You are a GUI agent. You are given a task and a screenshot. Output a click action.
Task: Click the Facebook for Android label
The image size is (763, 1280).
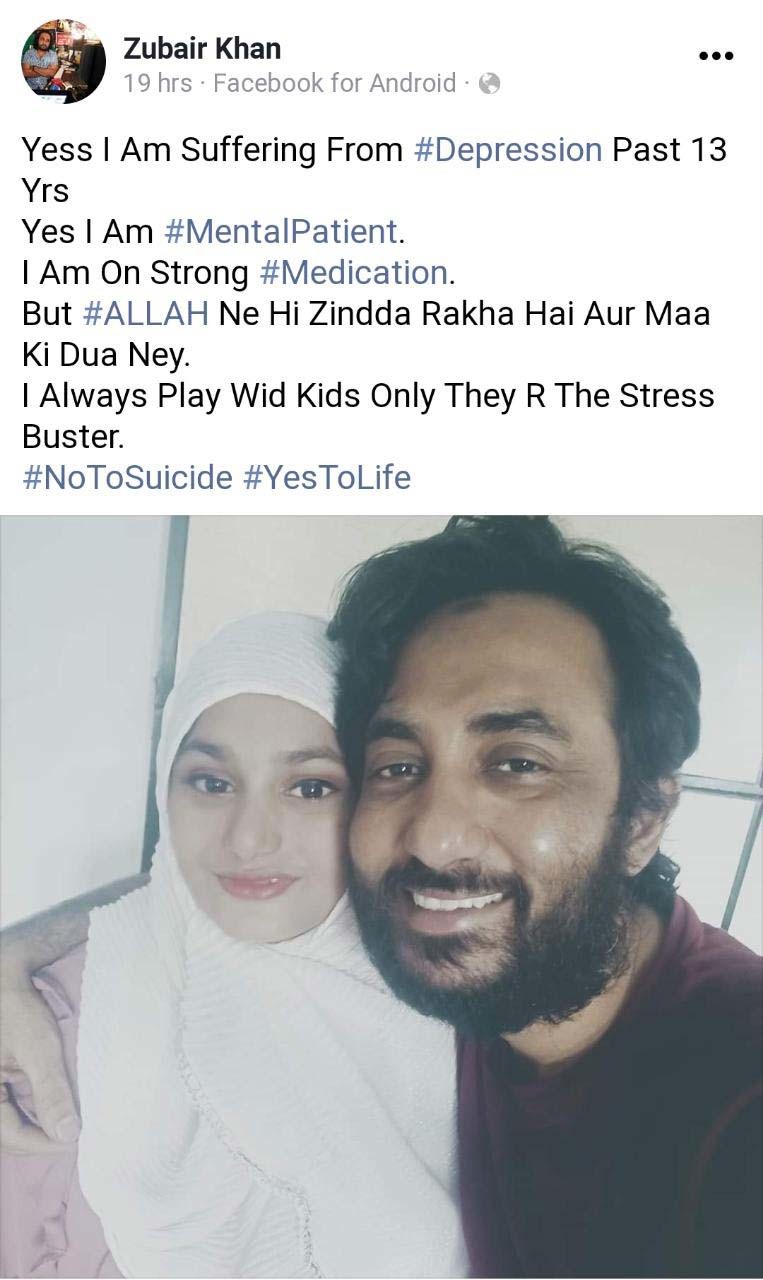pyautogui.click(x=335, y=84)
